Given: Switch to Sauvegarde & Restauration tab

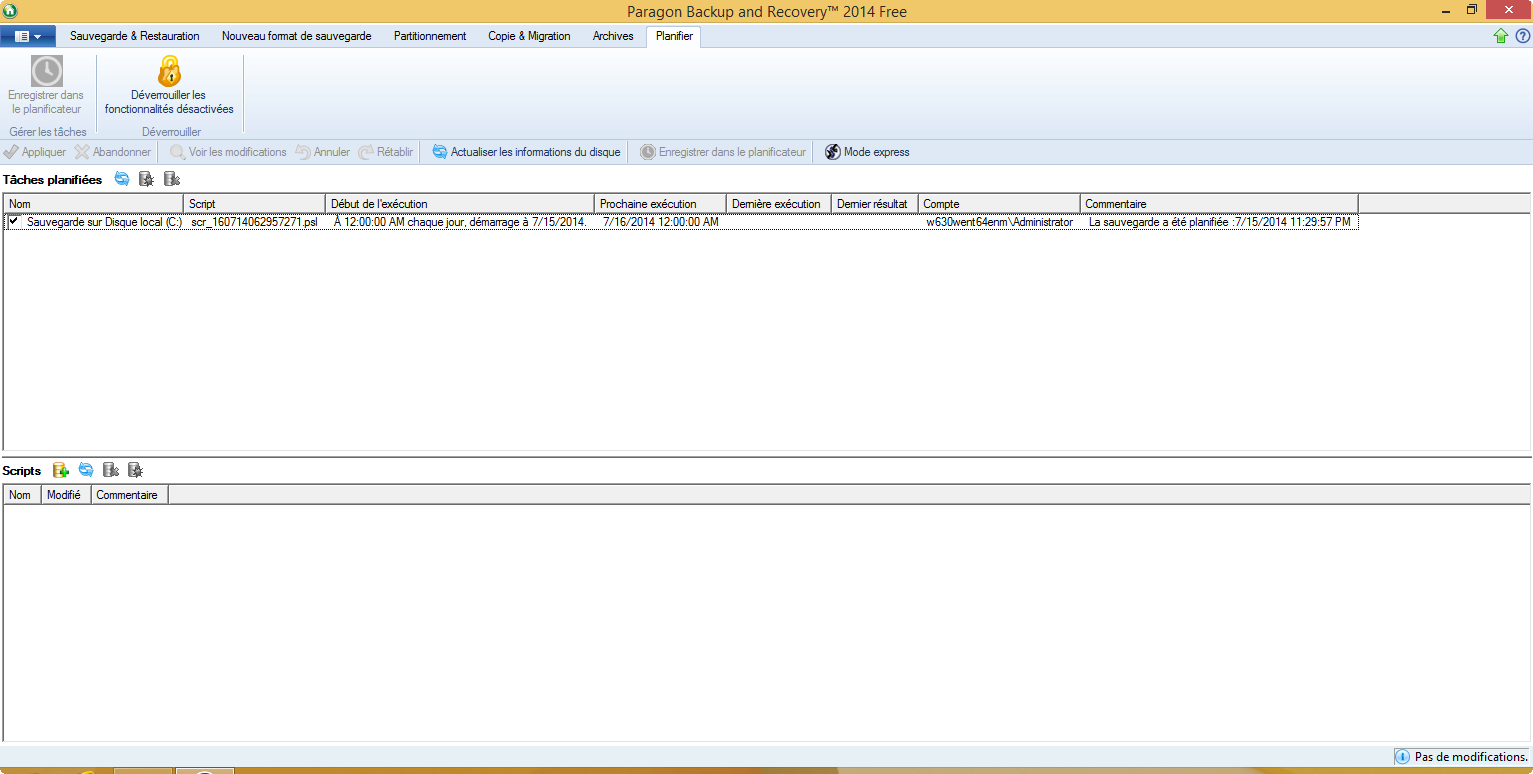Looking at the screenshot, I should (x=135, y=36).
